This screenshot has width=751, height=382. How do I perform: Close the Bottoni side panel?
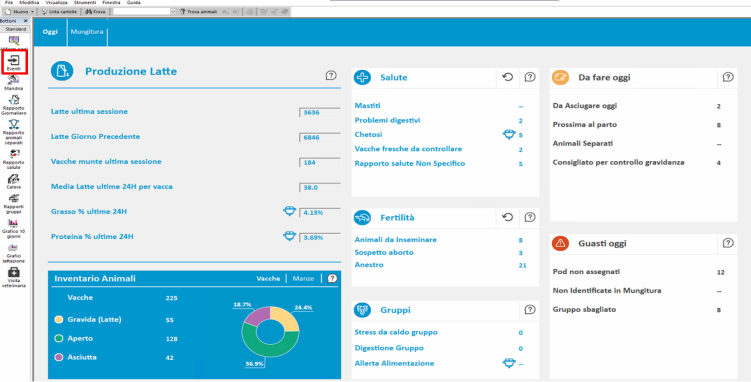click(25, 21)
